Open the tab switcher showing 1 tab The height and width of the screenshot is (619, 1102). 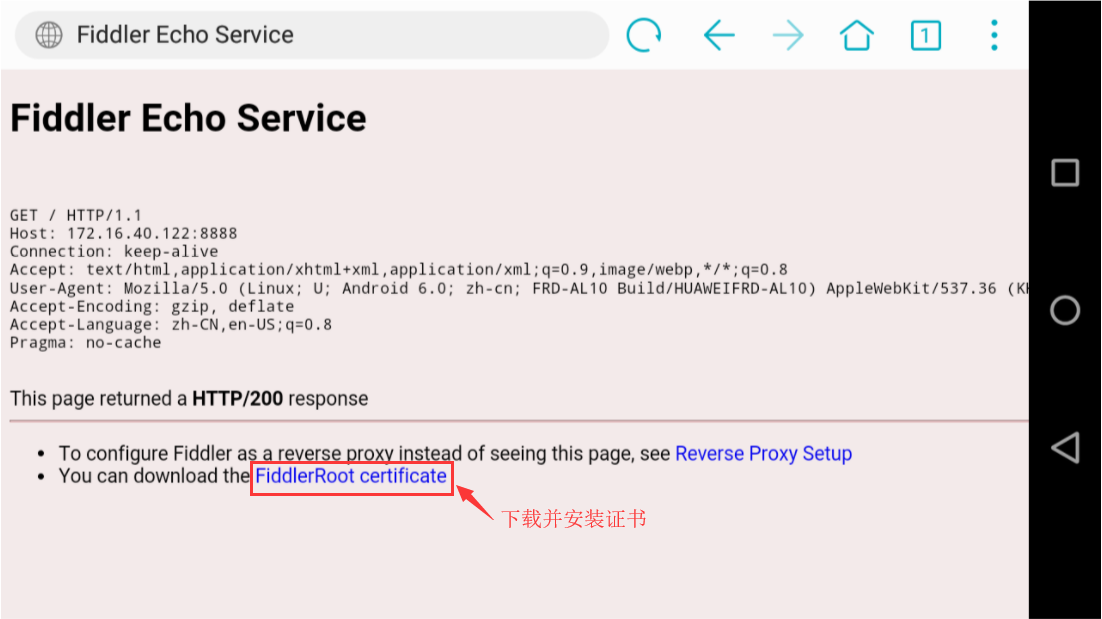pyautogui.click(x=926, y=35)
